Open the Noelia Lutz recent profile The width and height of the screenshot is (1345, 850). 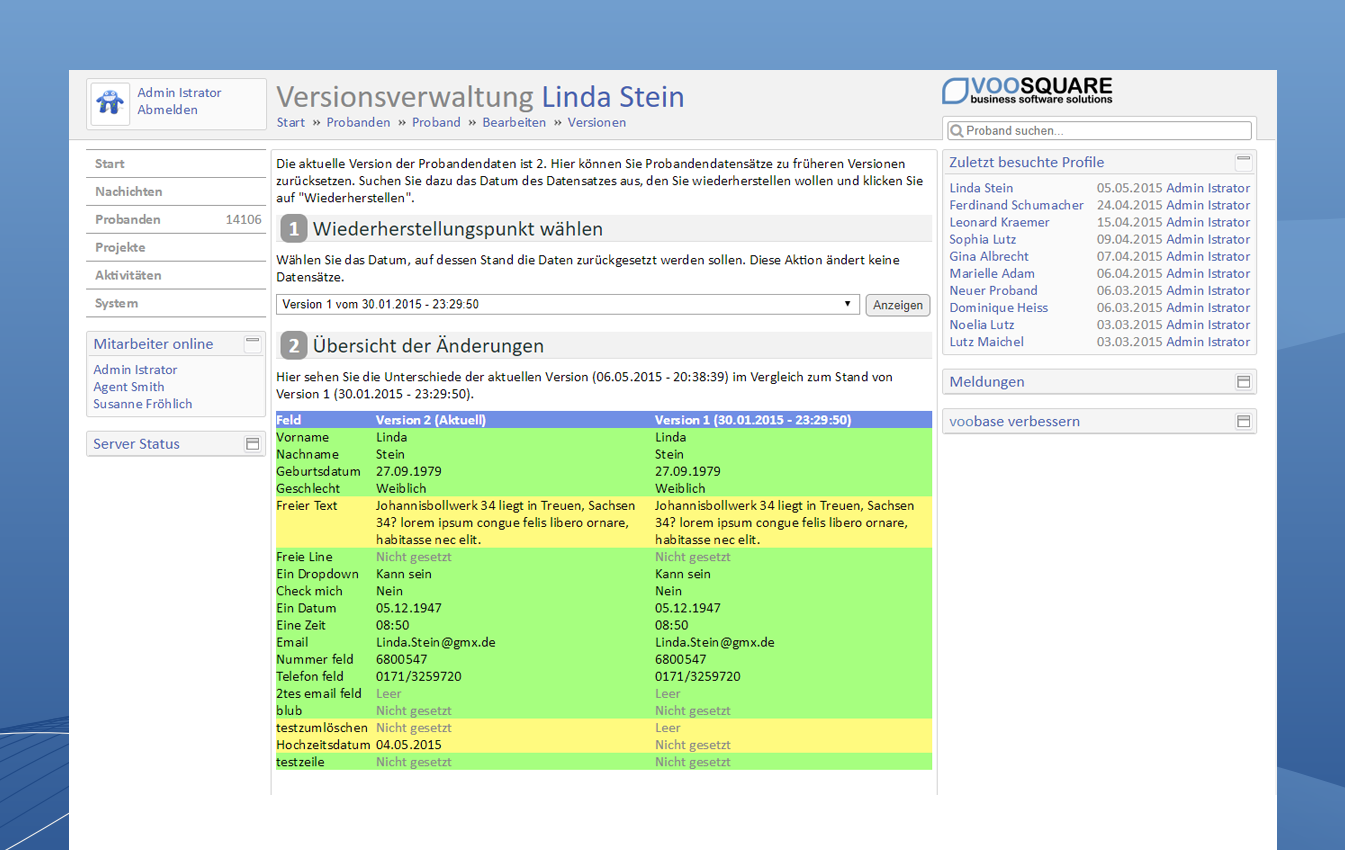pyautogui.click(x=981, y=324)
